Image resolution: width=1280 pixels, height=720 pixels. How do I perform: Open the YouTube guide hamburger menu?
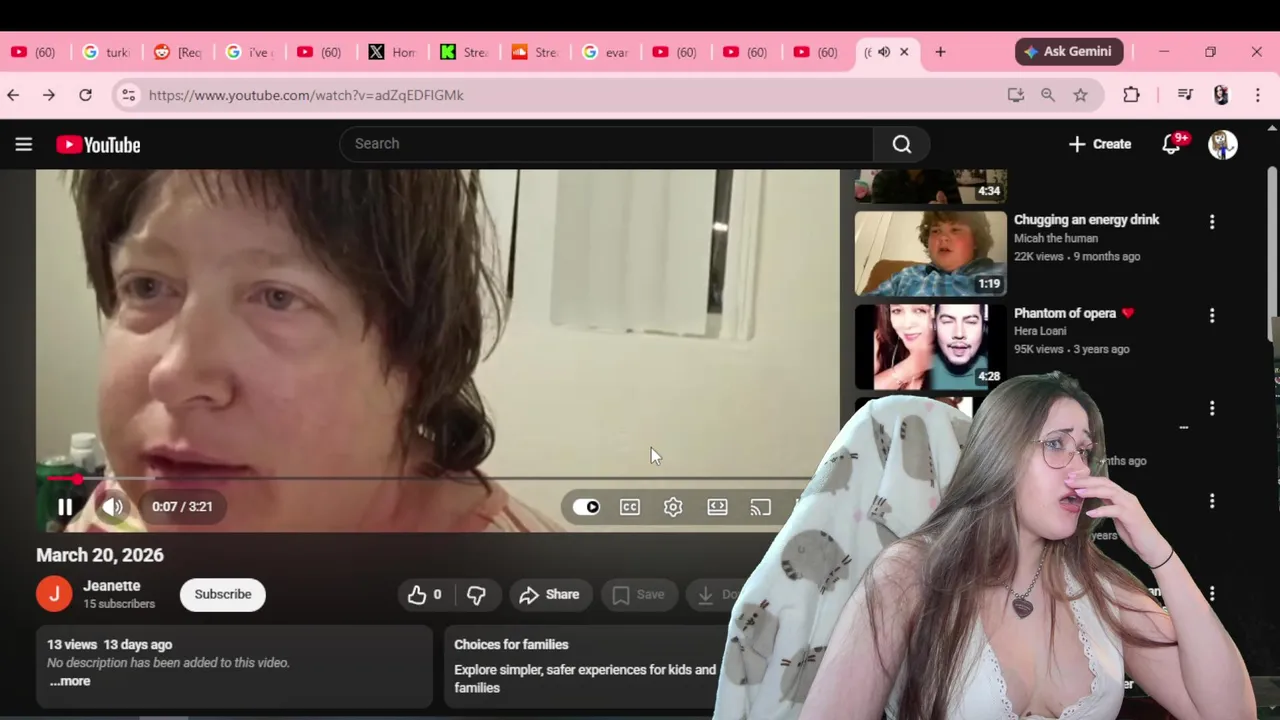point(24,144)
